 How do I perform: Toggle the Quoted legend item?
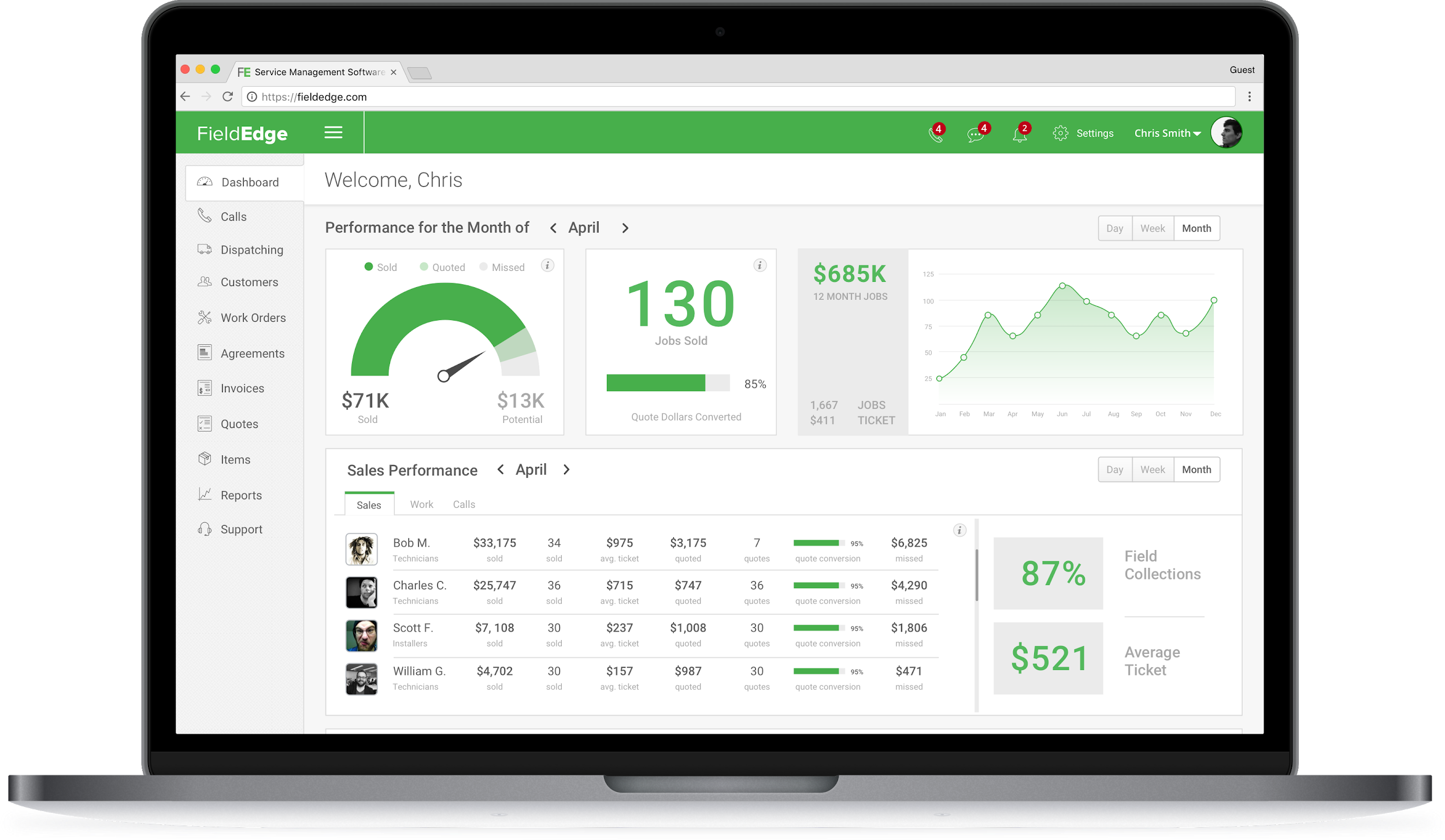click(x=442, y=267)
